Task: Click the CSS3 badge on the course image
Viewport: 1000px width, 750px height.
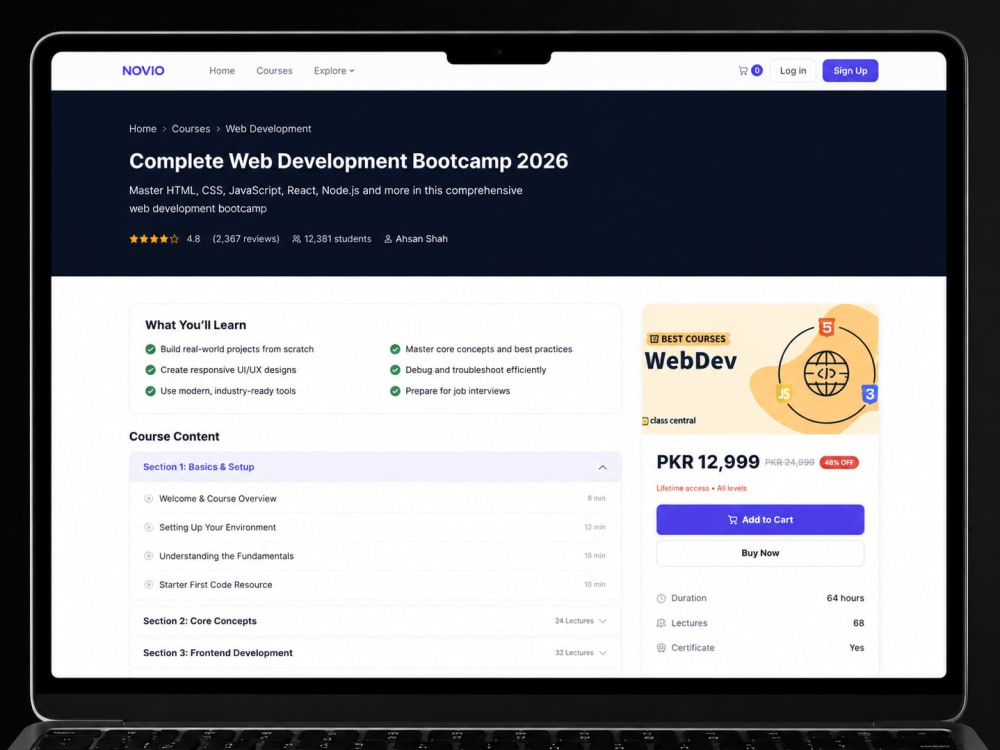Action: pos(870,394)
